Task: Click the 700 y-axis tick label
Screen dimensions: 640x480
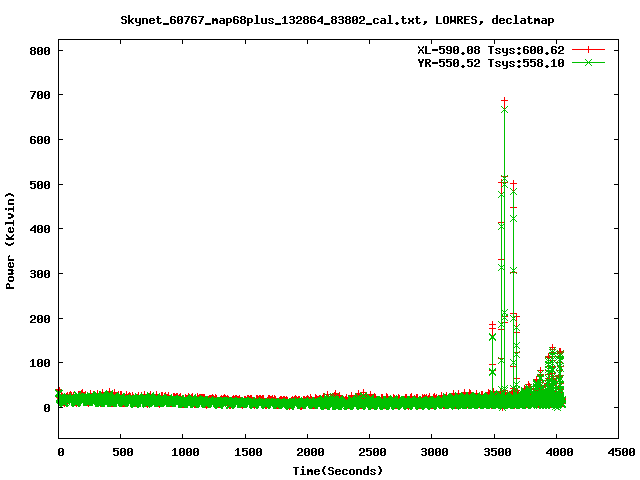Action: (40, 96)
